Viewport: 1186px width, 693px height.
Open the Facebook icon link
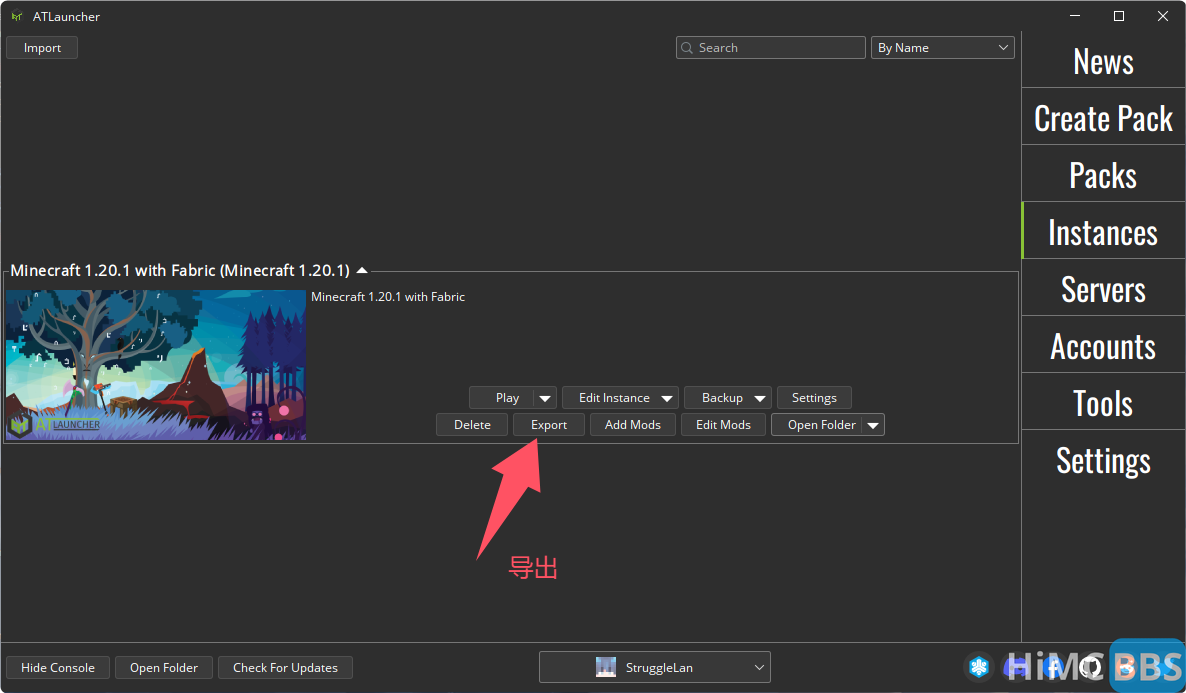pos(1053,667)
